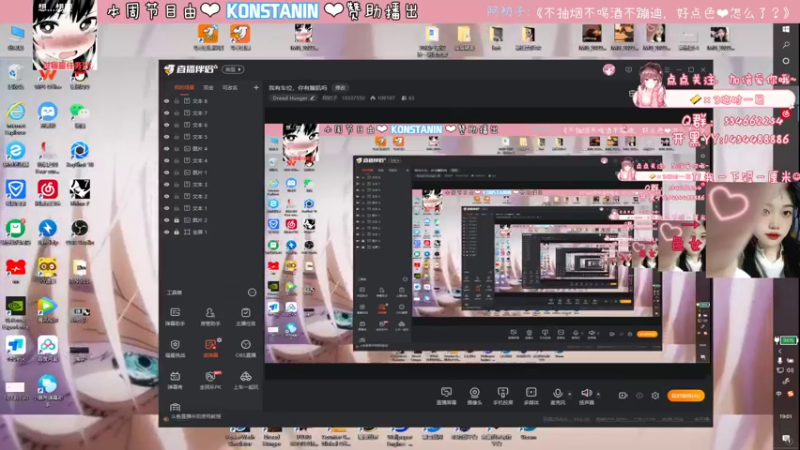
Task: Add a new scene with plus icon
Action: (256, 87)
